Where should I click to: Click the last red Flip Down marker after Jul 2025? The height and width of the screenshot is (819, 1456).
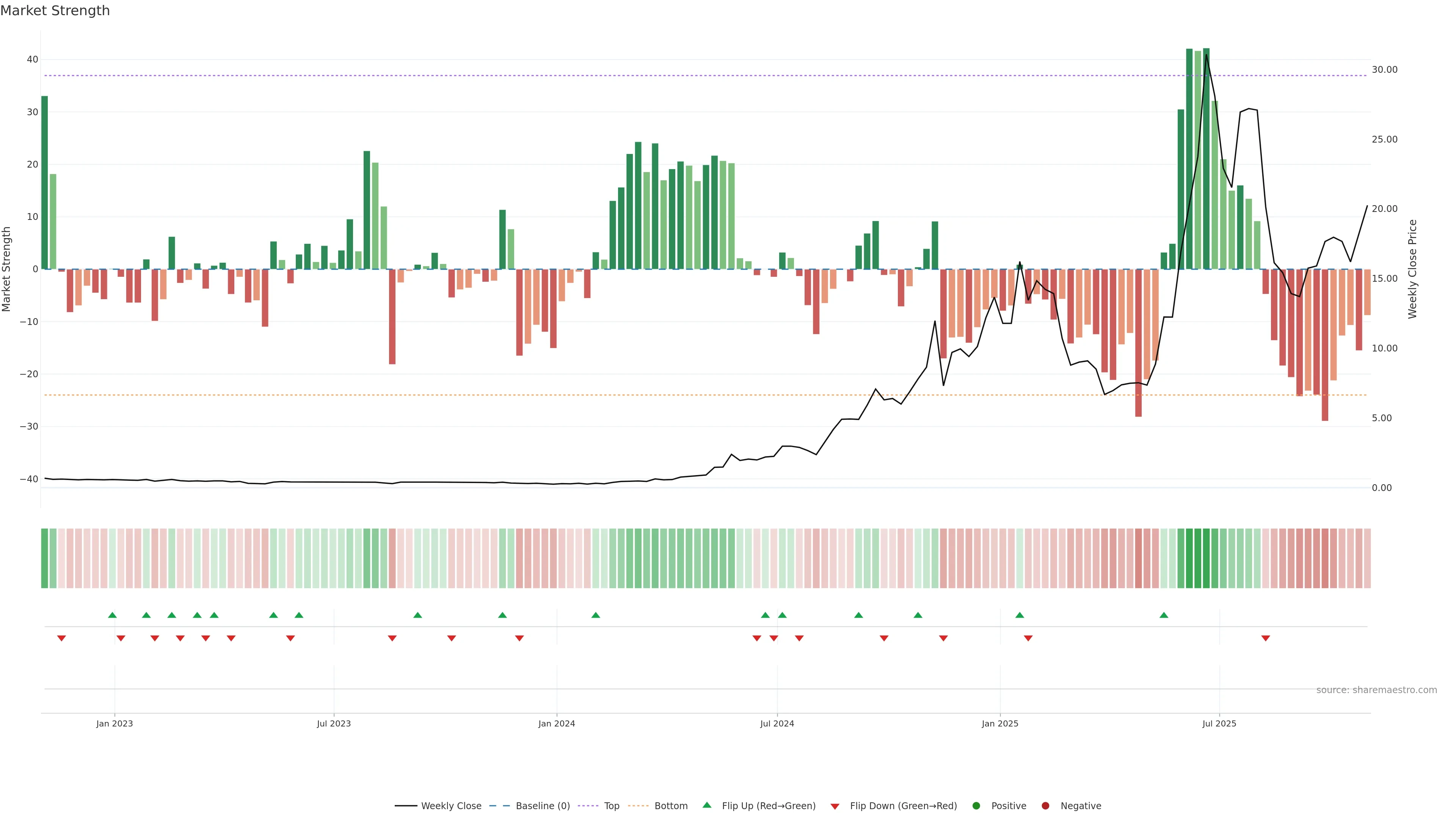coord(1266,638)
